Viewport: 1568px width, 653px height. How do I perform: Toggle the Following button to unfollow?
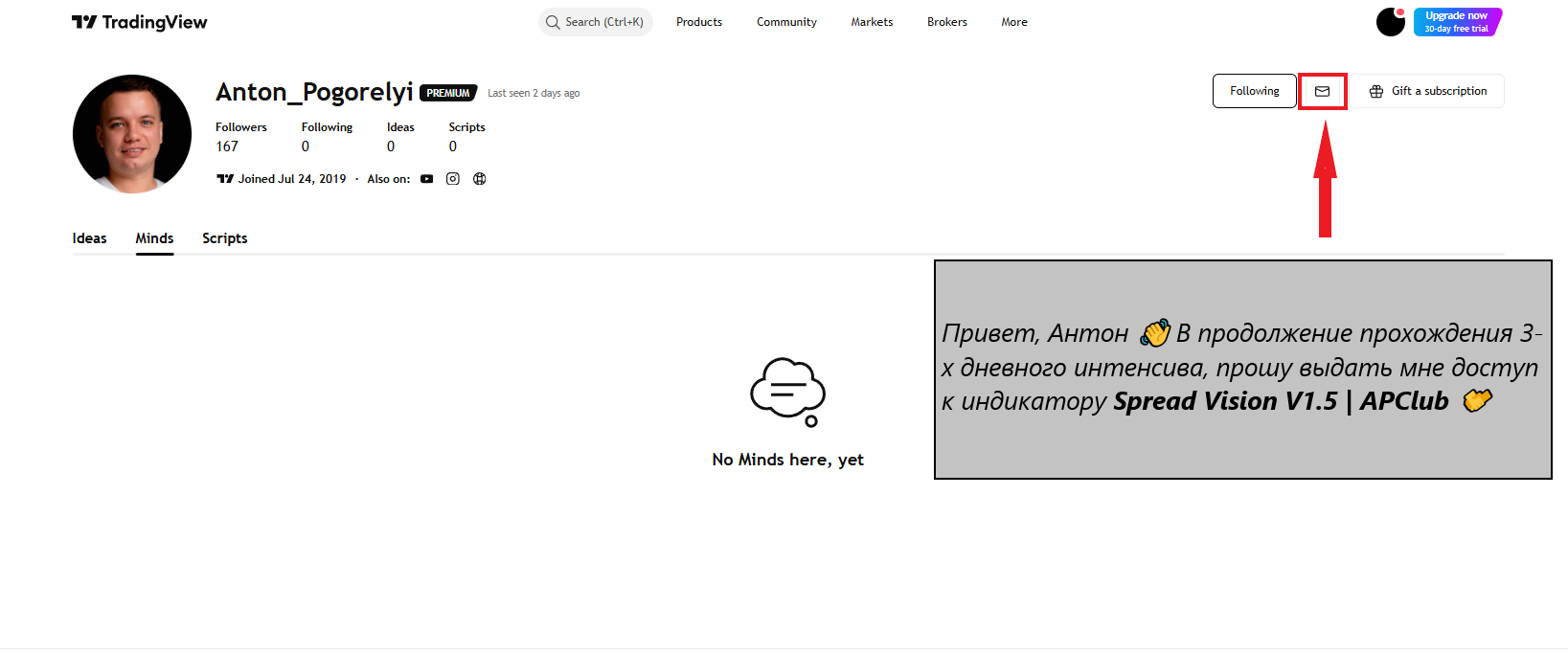click(x=1254, y=91)
